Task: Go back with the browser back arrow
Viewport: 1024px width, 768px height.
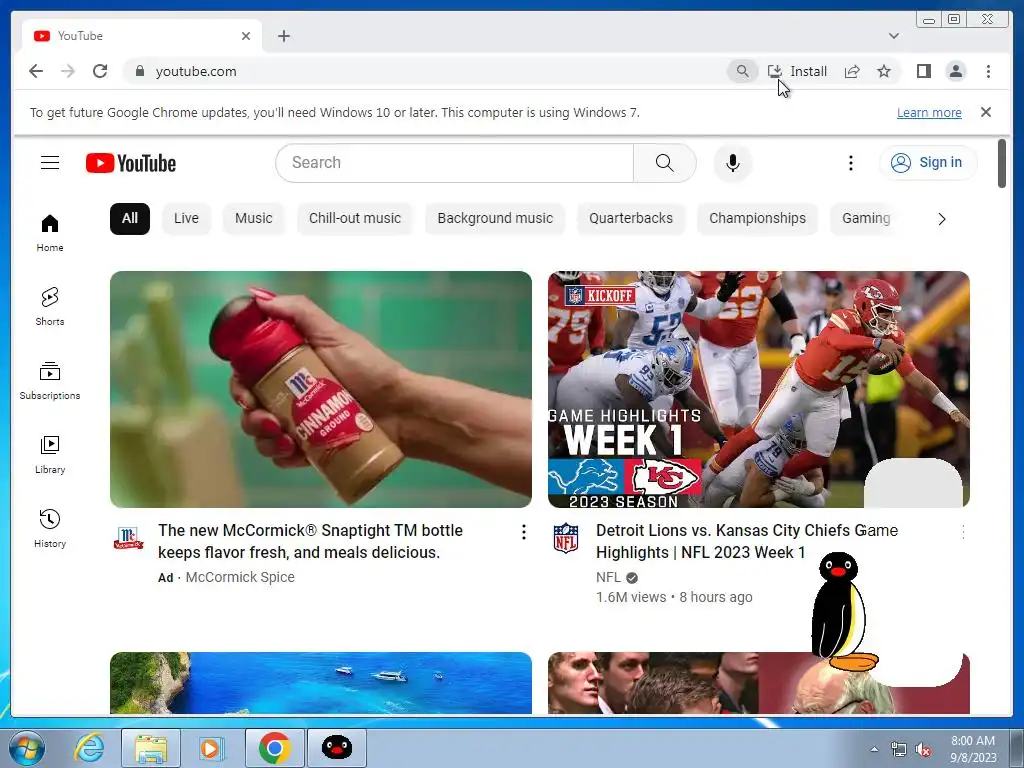Action: [x=36, y=71]
